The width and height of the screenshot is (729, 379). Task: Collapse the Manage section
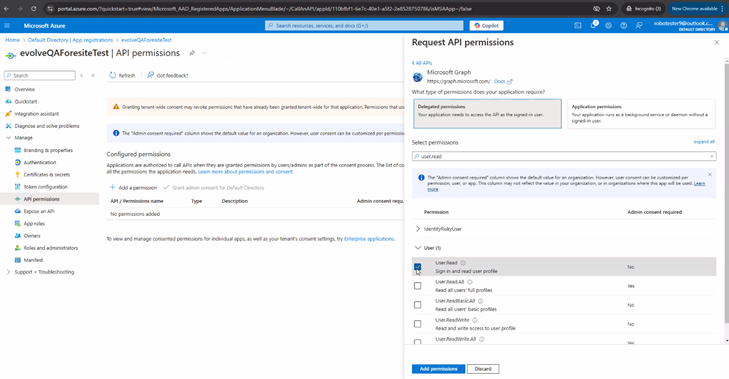tap(8, 138)
